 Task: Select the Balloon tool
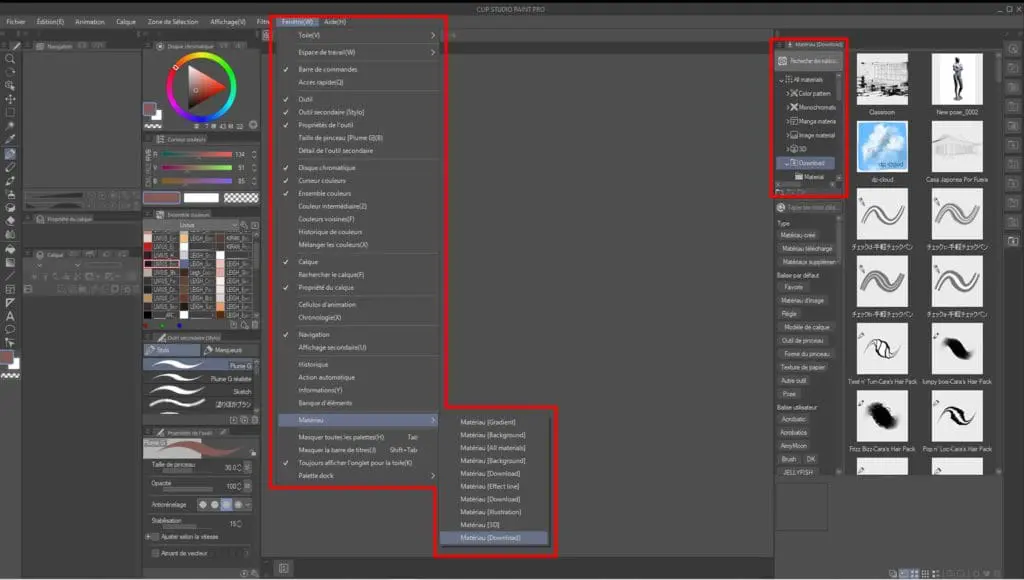10,329
